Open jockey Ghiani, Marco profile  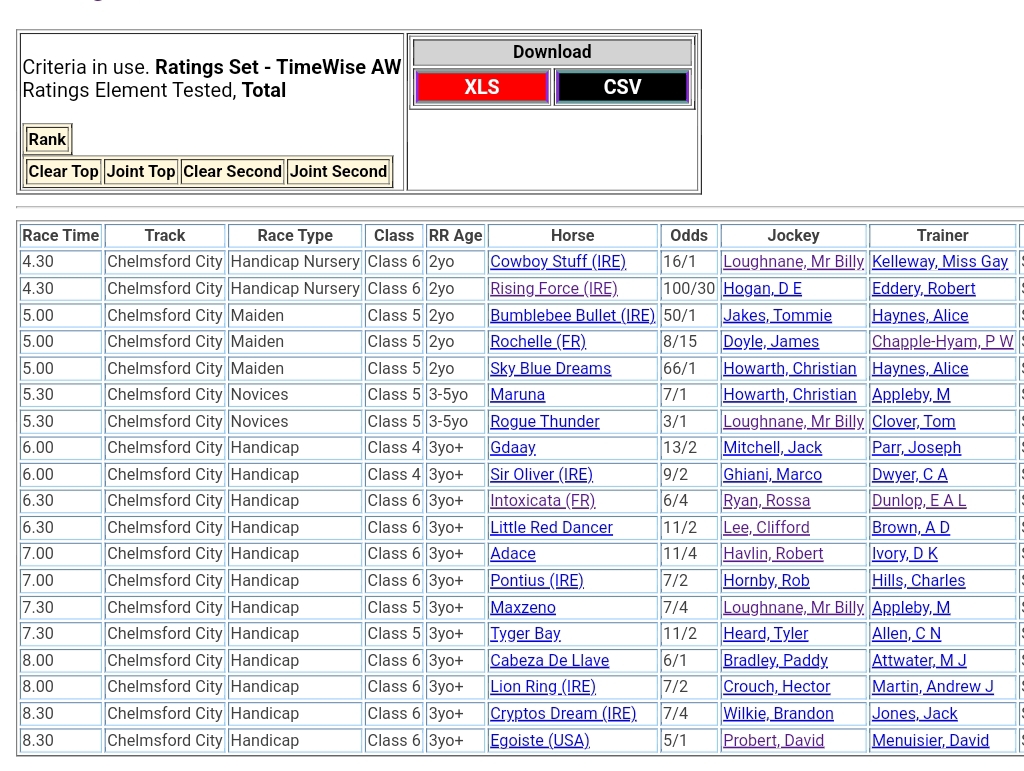772,475
